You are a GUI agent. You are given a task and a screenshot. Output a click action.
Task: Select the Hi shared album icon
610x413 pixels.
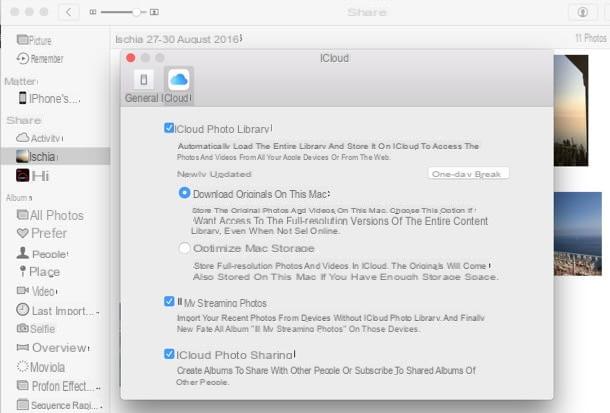coord(23,175)
